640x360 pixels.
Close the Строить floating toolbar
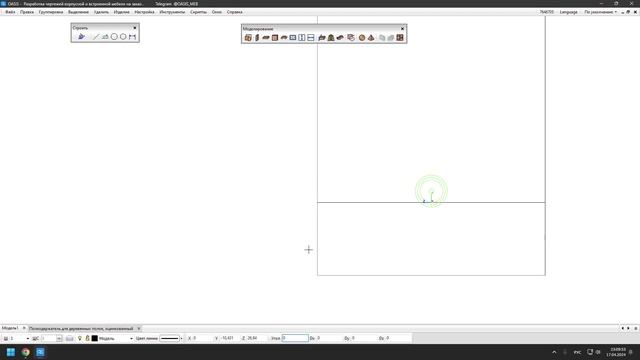[135, 28]
